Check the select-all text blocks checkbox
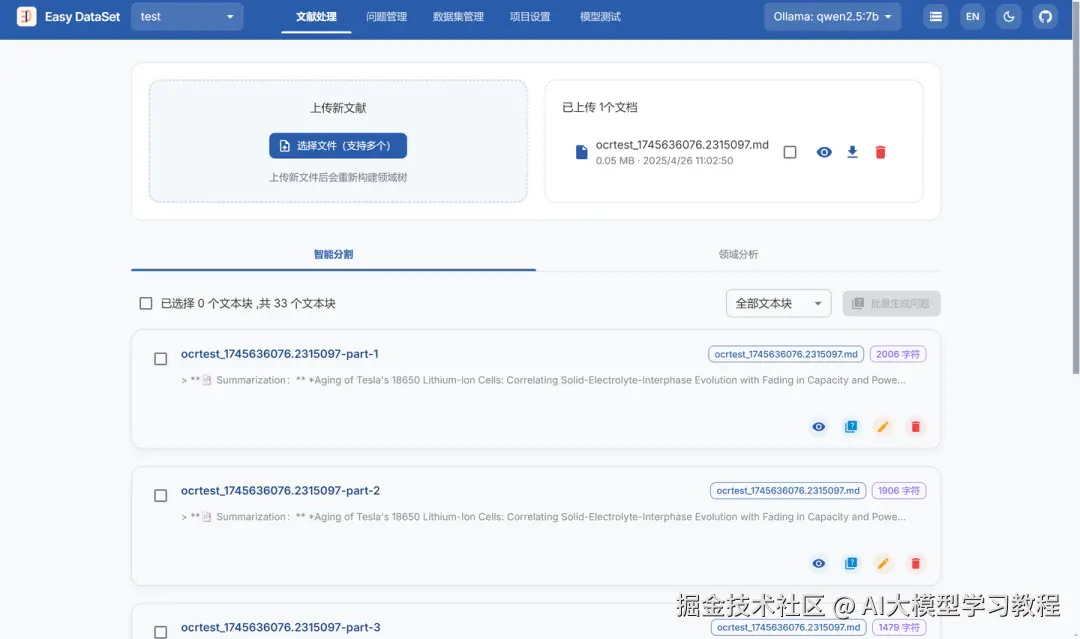 coord(145,303)
